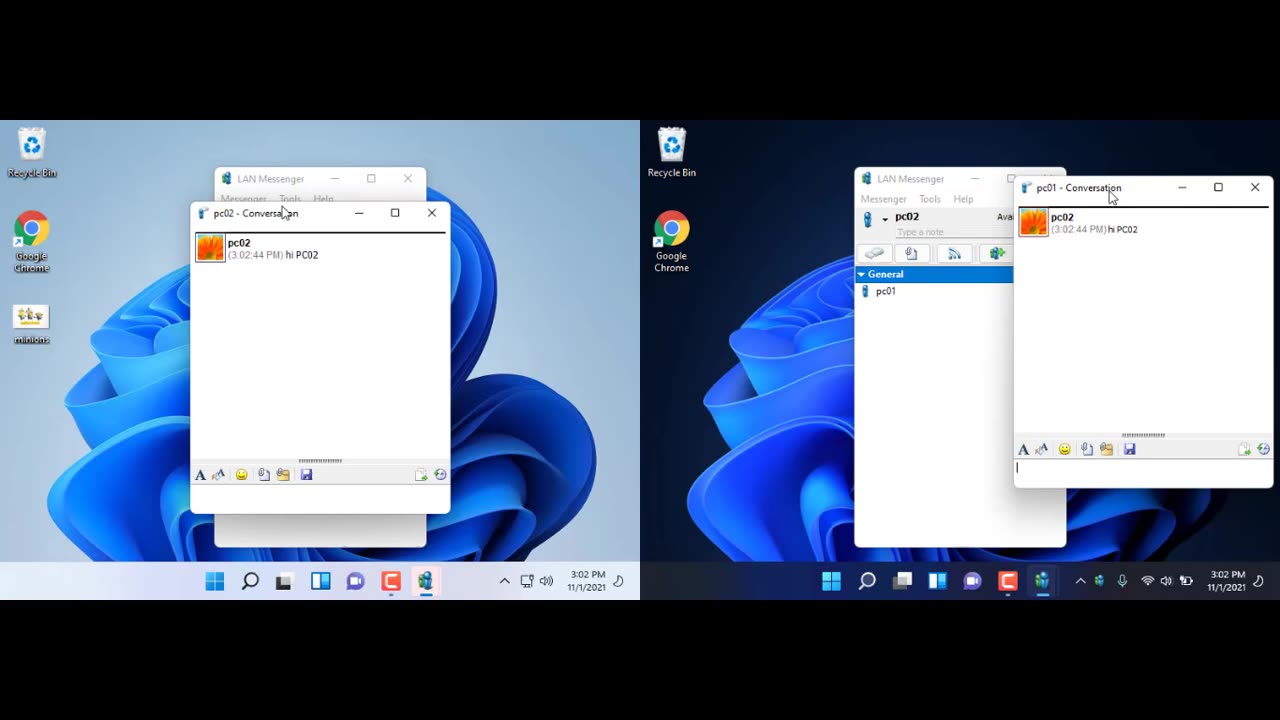
Task: Click send file icon in pc01 conversation
Action: coord(1087,450)
